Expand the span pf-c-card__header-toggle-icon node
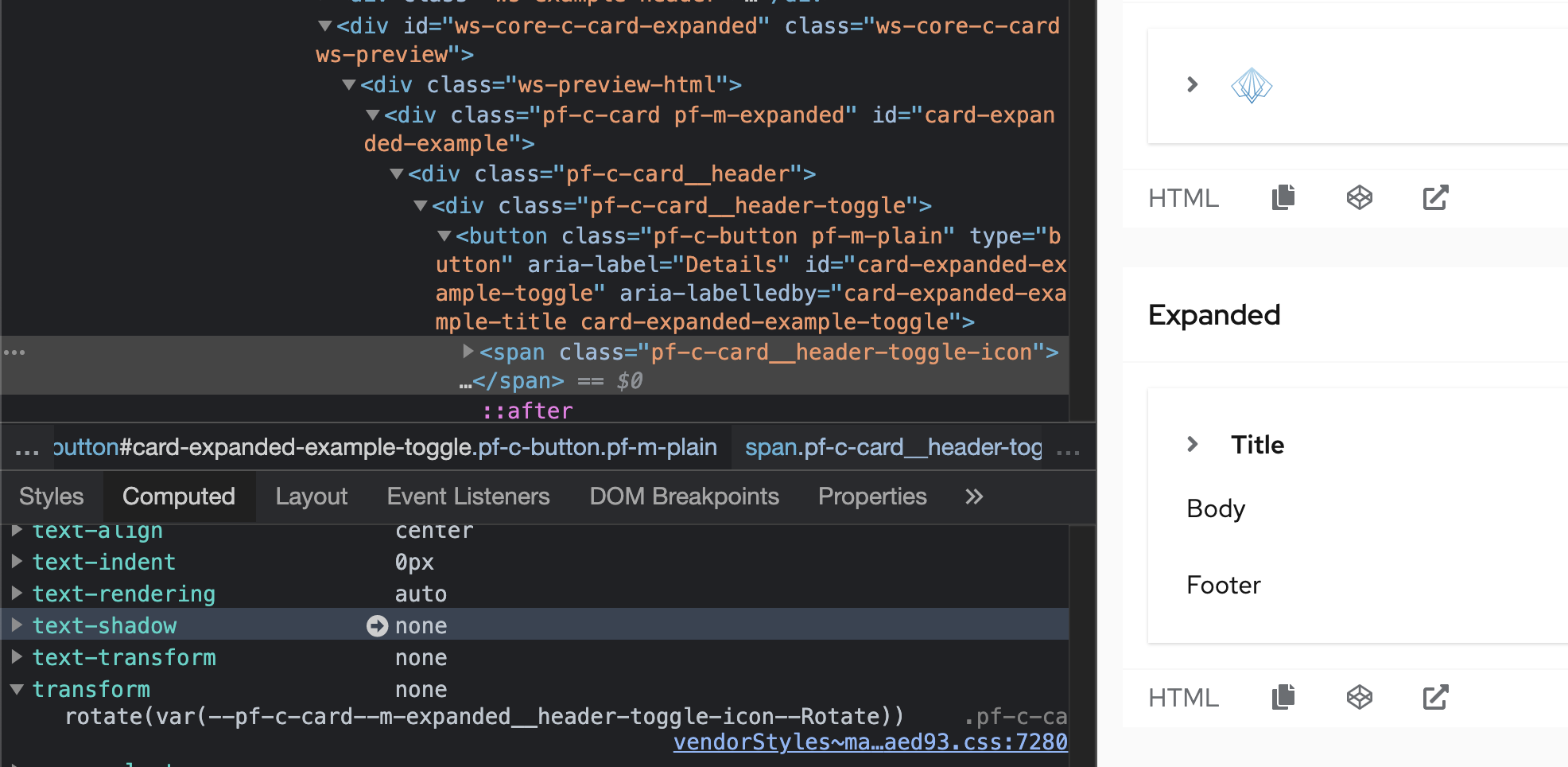This screenshot has width=1568, height=767. (468, 351)
